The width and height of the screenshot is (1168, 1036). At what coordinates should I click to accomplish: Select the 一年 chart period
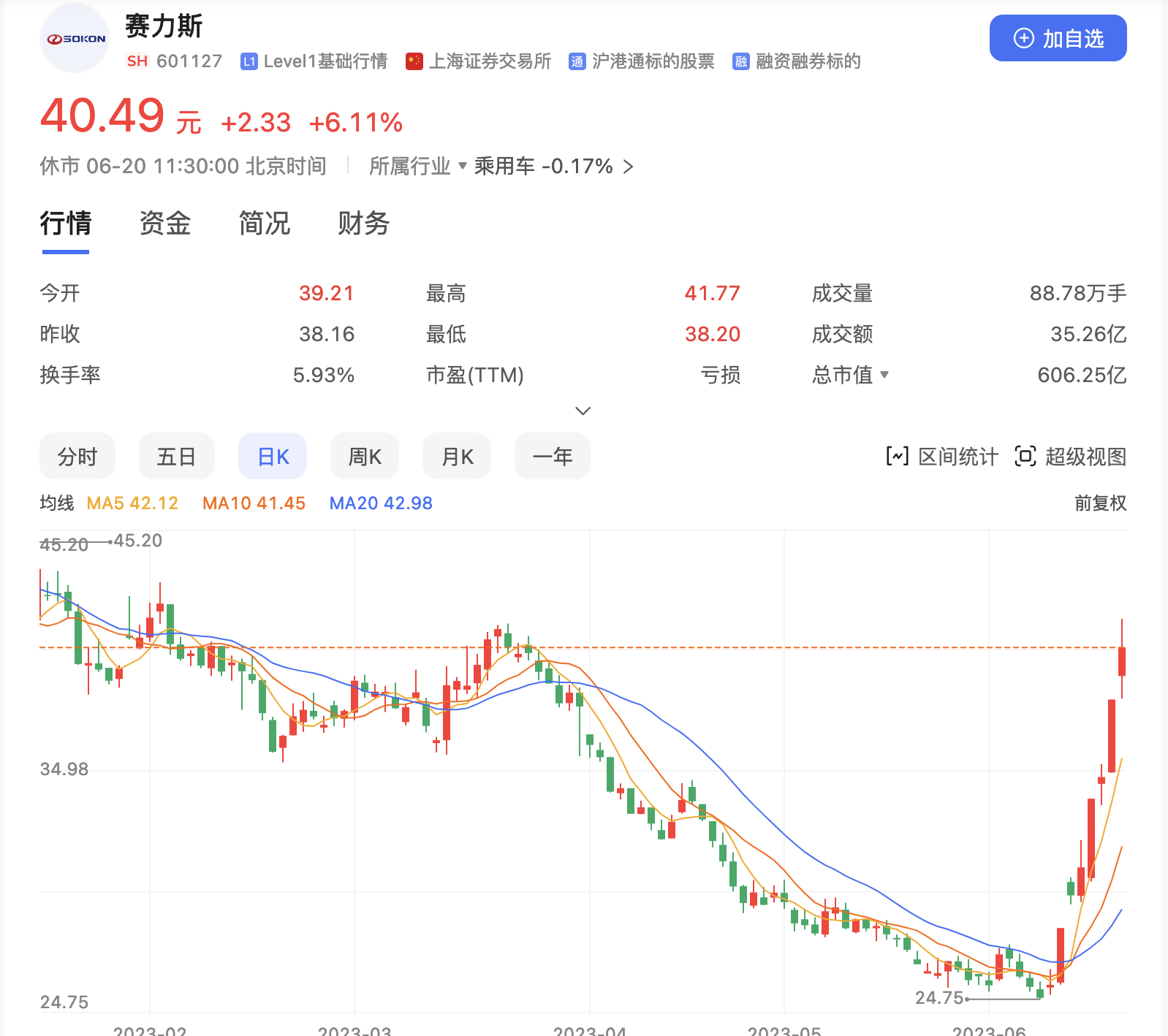[x=553, y=457]
